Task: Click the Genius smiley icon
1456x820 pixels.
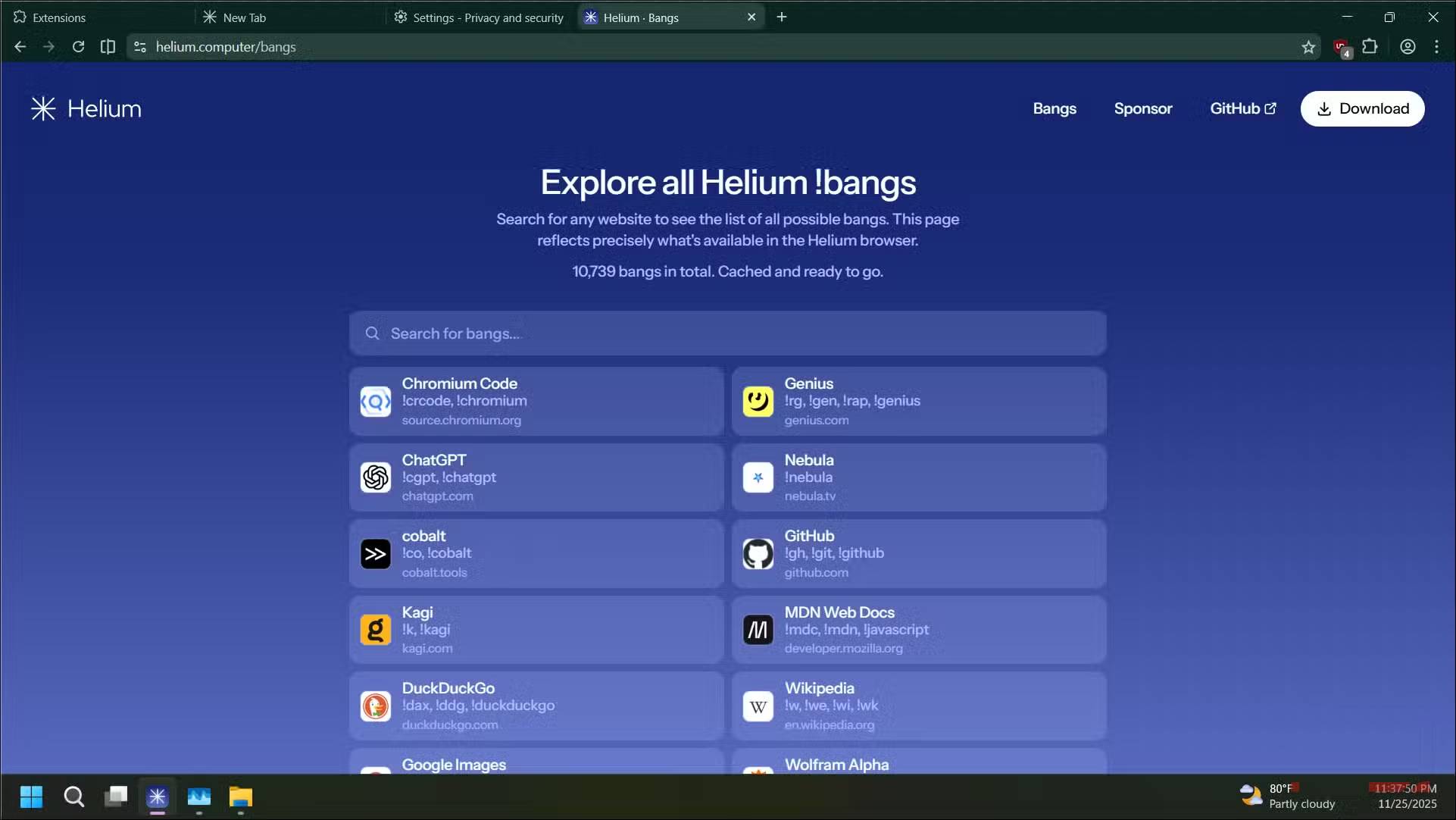Action: (758, 401)
